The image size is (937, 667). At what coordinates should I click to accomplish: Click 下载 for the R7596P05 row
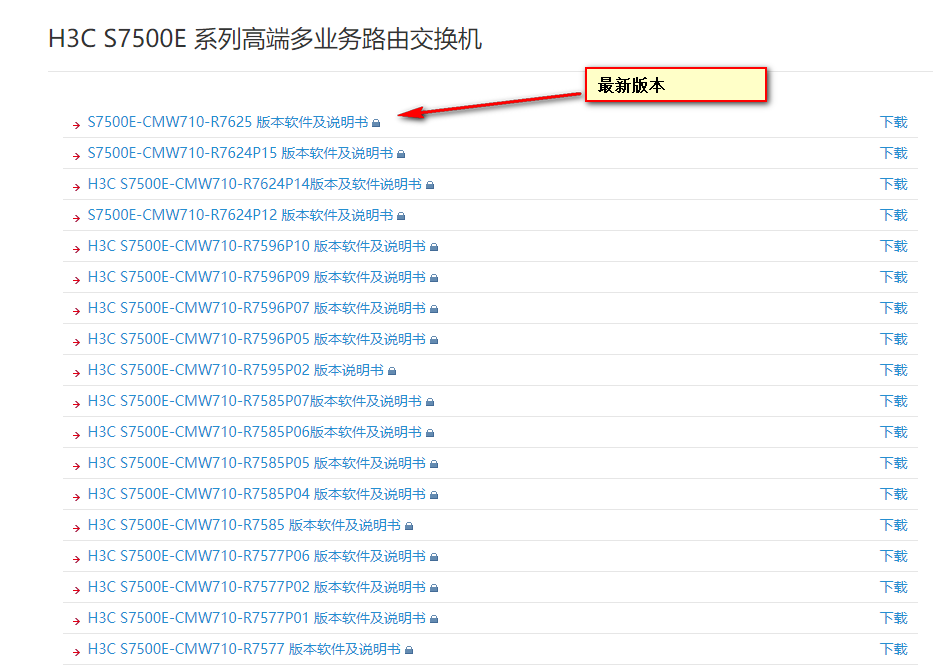pyautogui.click(x=894, y=339)
